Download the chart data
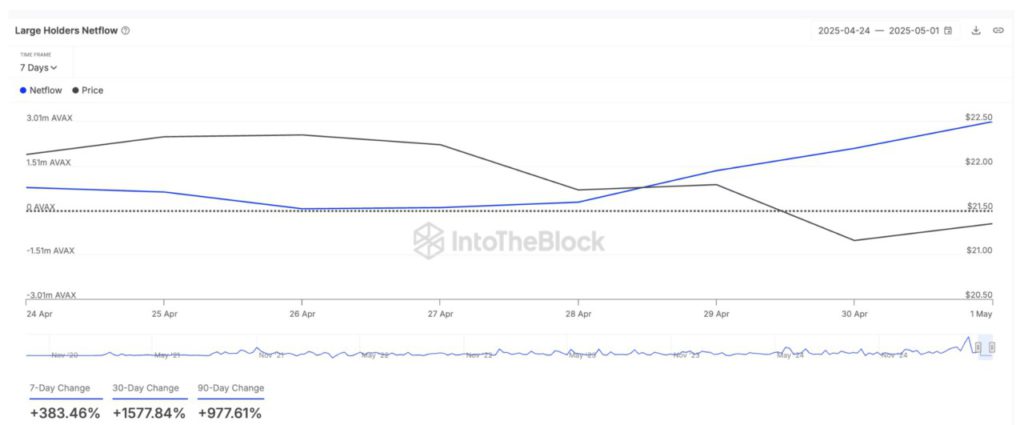Screen dimensions: 1024x425 point(976,31)
